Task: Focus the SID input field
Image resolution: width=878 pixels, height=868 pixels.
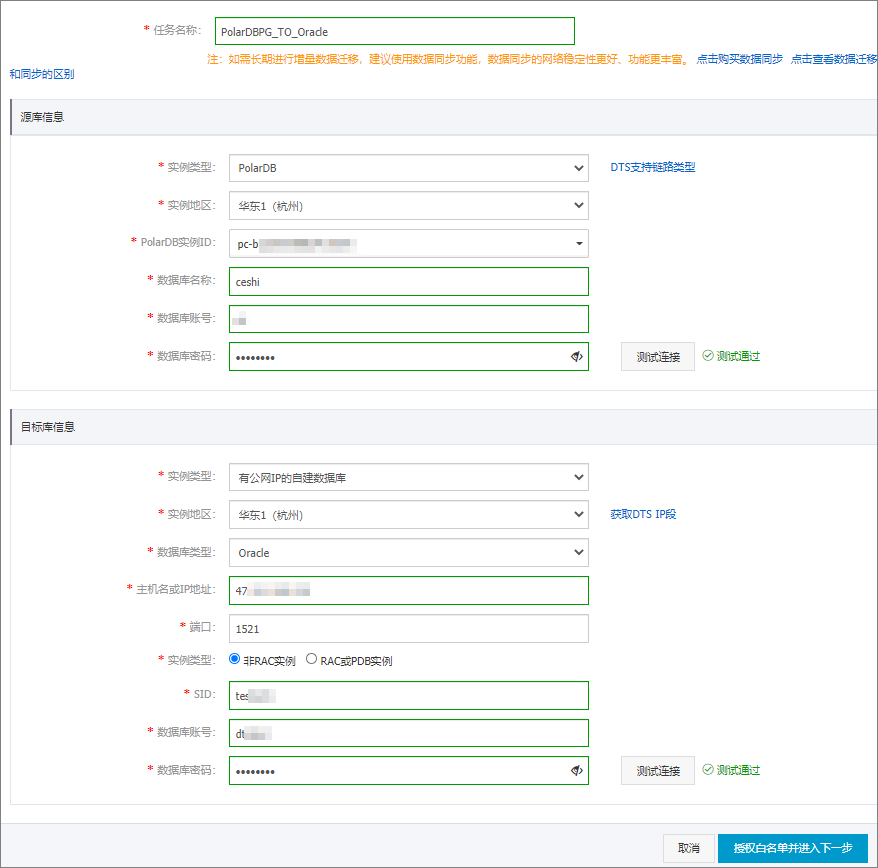Action: (409, 696)
